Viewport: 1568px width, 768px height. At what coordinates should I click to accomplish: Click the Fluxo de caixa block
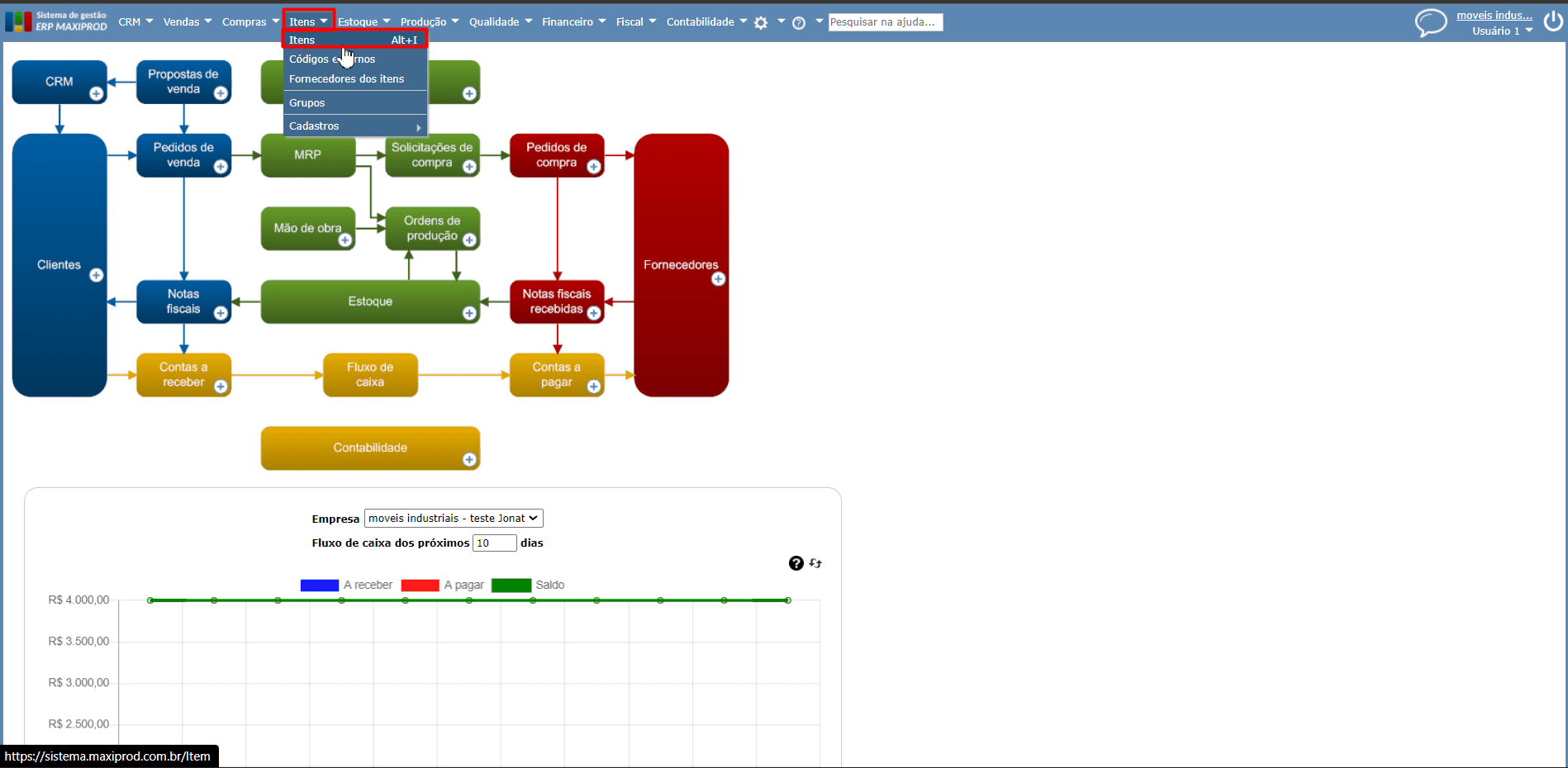370,375
